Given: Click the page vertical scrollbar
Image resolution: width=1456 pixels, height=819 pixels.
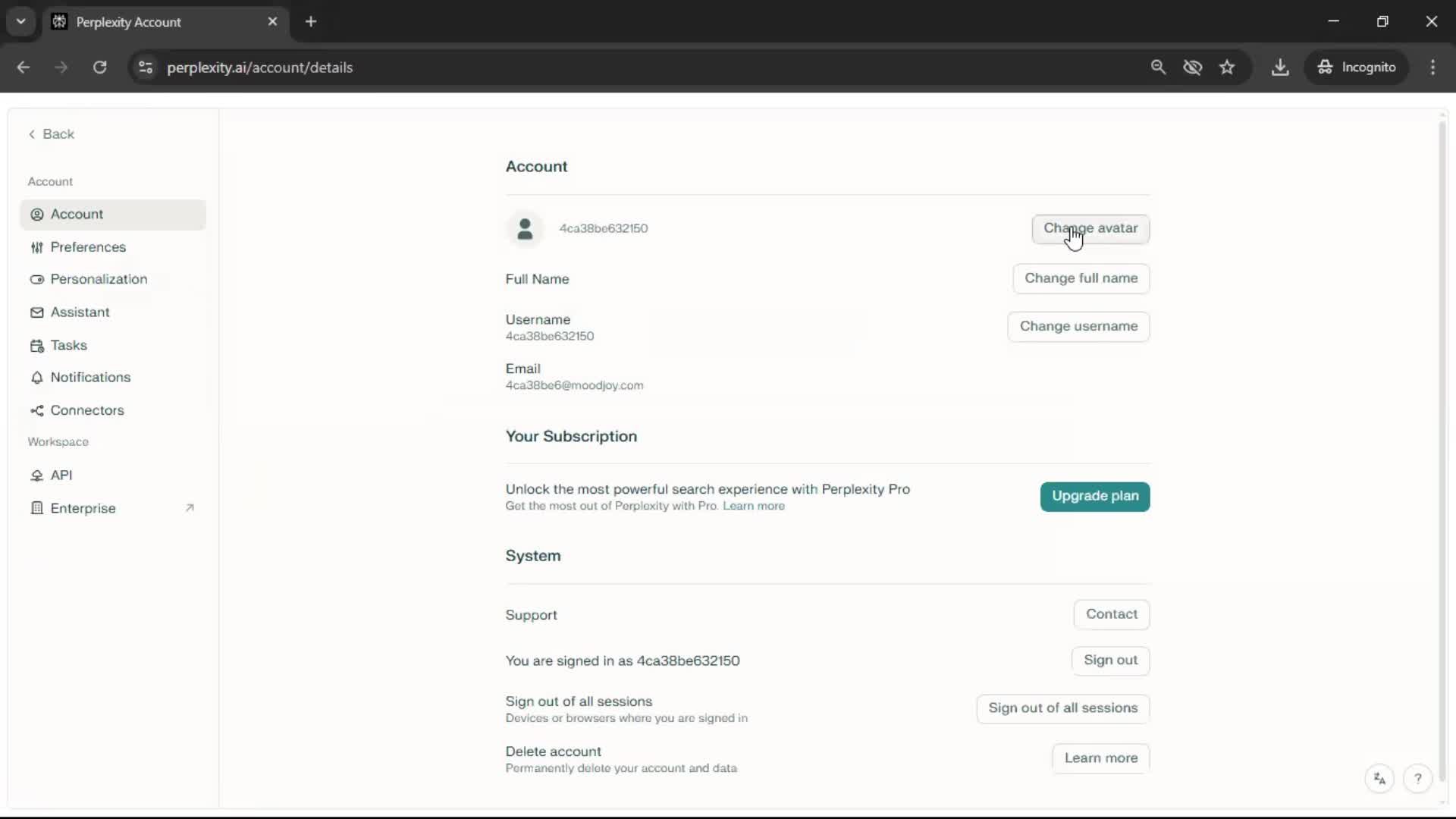Looking at the screenshot, I should pos(1442,447).
